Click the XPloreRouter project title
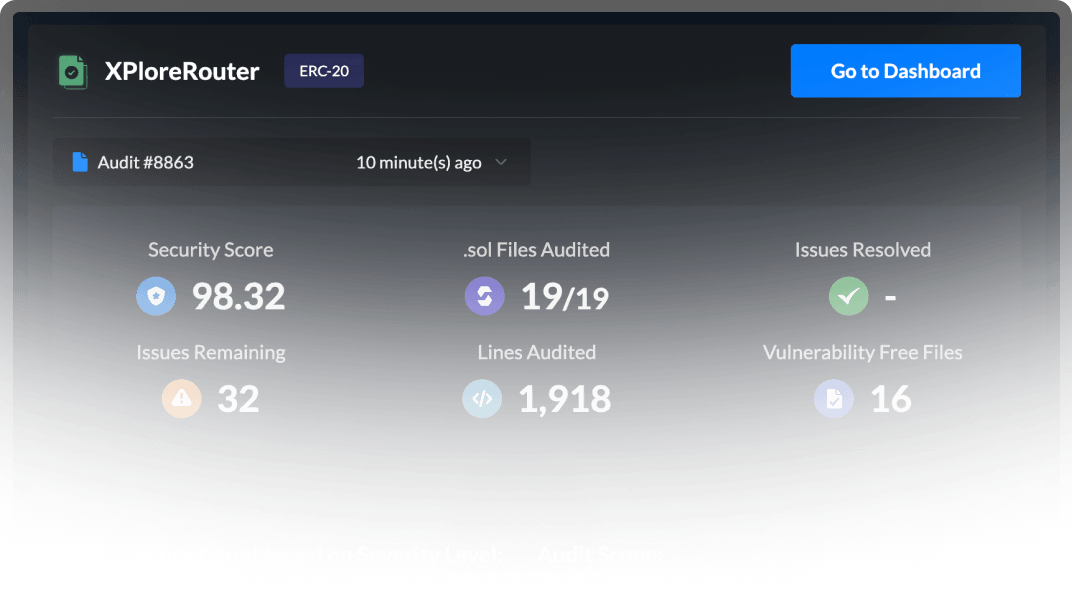This screenshot has height=612, width=1072. click(x=182, y=72)
